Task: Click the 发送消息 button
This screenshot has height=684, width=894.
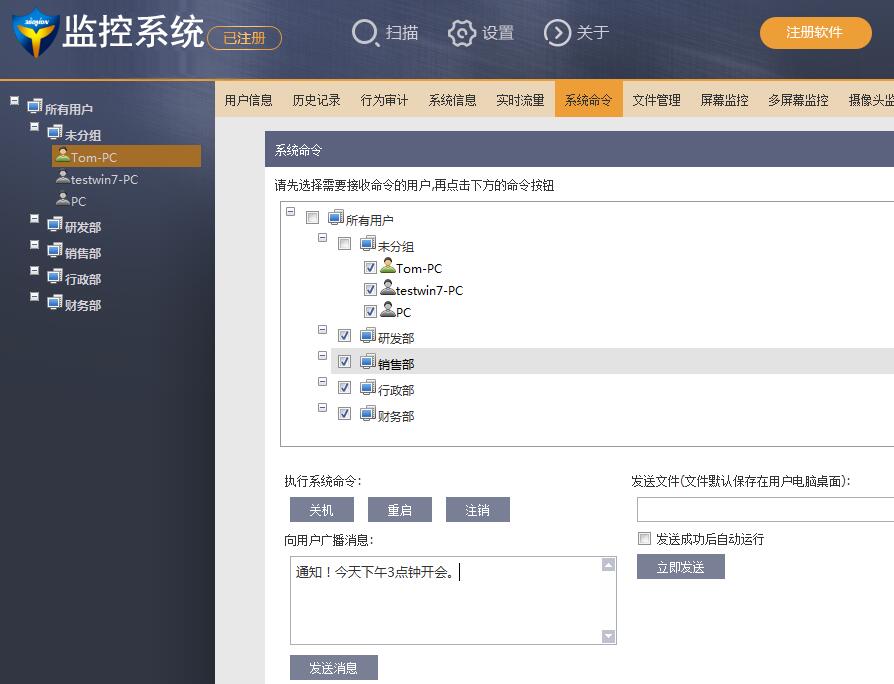Action: coord(333,668)
